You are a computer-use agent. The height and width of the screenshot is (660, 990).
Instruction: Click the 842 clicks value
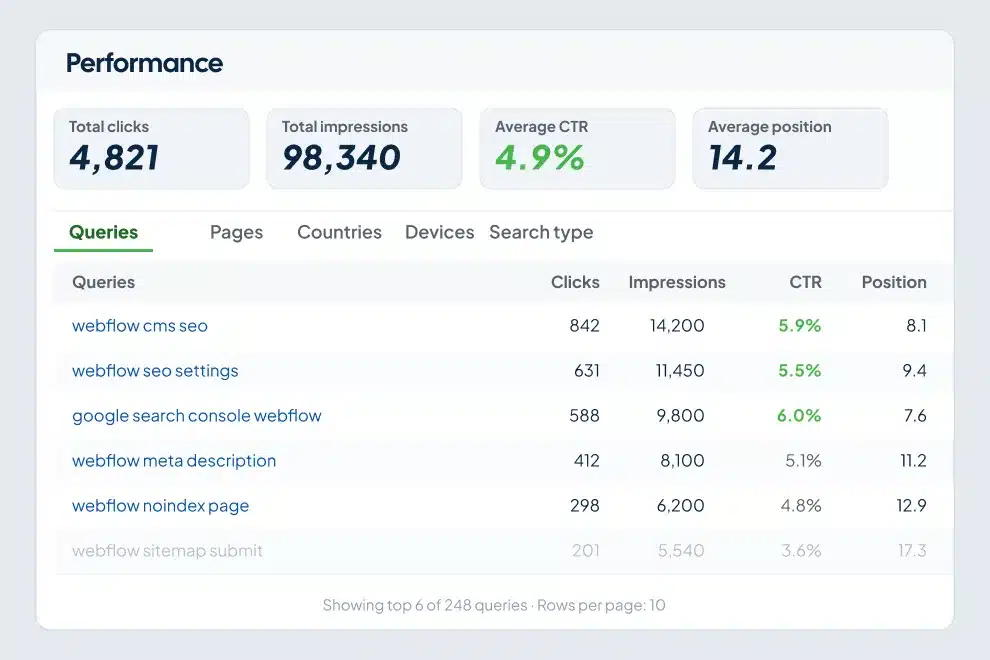pos(584,326)
